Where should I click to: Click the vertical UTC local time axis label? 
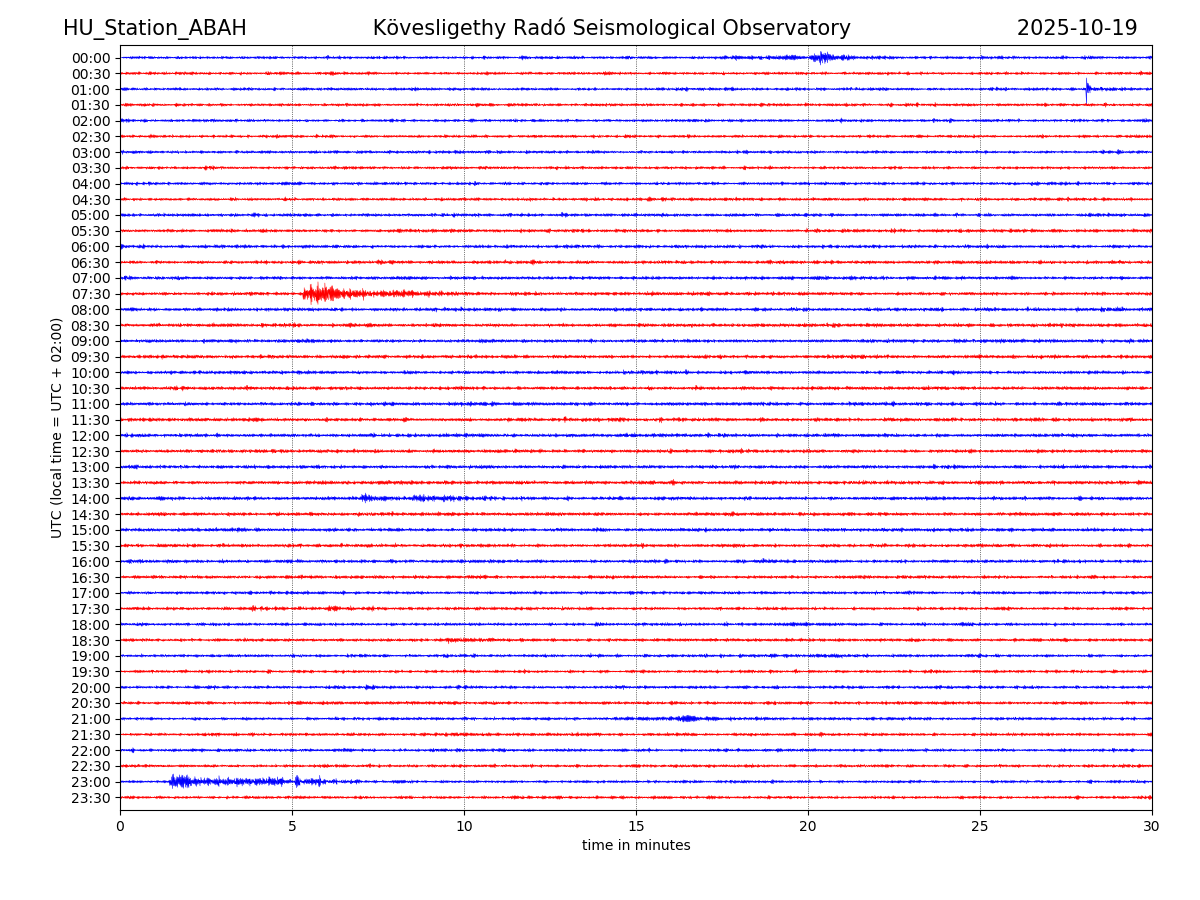(57, 428)
